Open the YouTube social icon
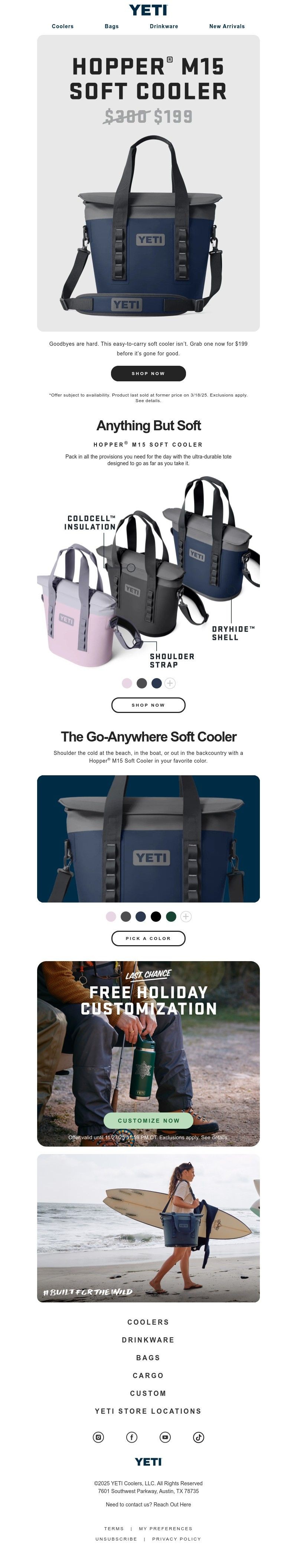 [x=165, y=1437]
